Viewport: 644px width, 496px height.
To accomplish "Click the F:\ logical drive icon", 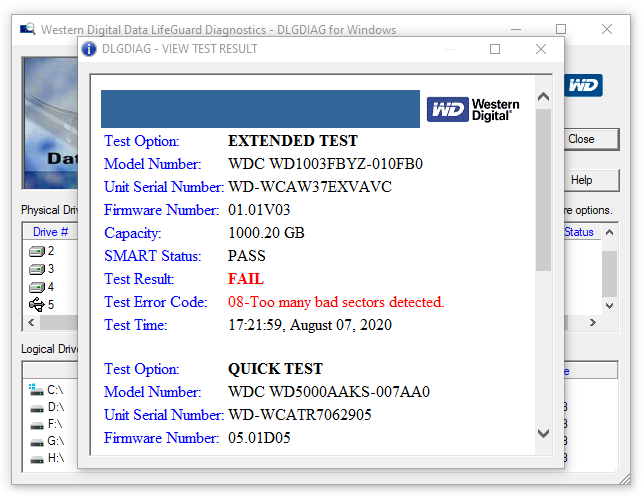I will pos(37,425).
